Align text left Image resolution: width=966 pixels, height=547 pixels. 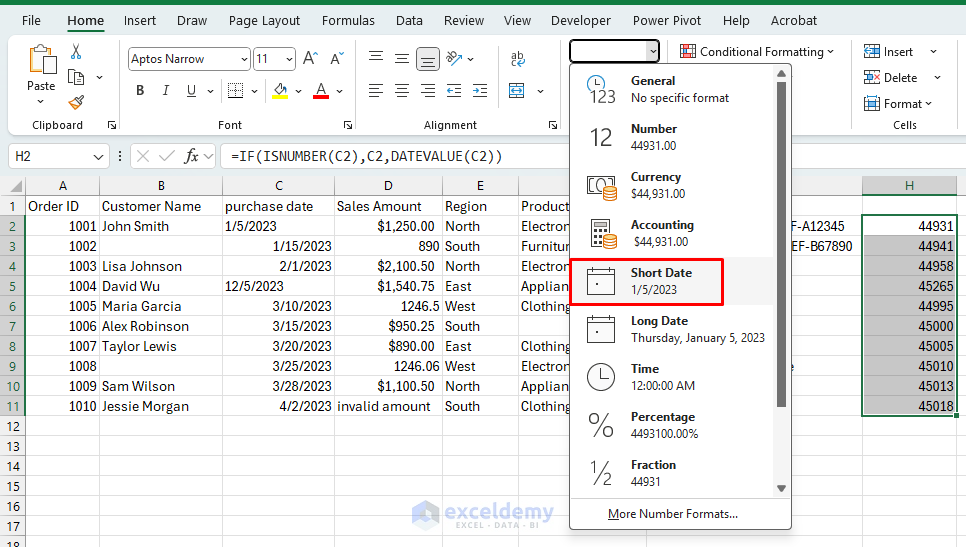pos(376,91)
